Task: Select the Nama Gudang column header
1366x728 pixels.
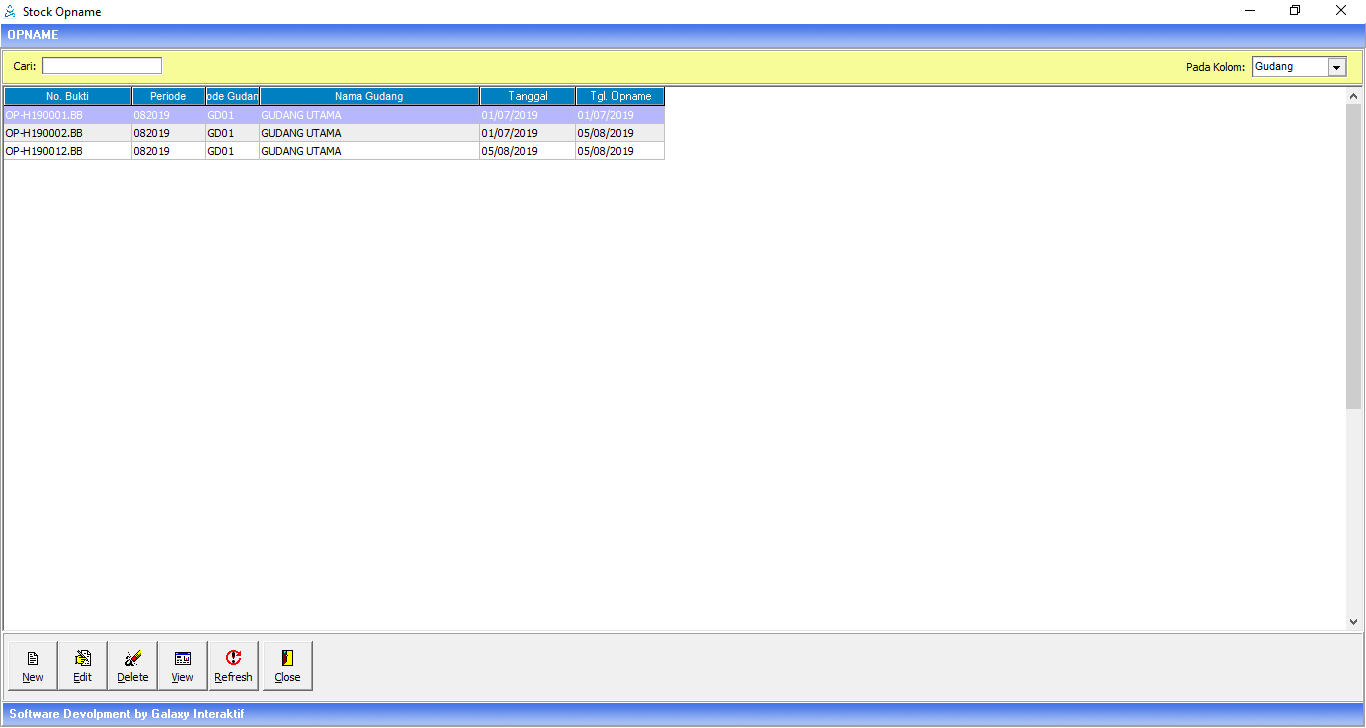Action: pos(369,96)
